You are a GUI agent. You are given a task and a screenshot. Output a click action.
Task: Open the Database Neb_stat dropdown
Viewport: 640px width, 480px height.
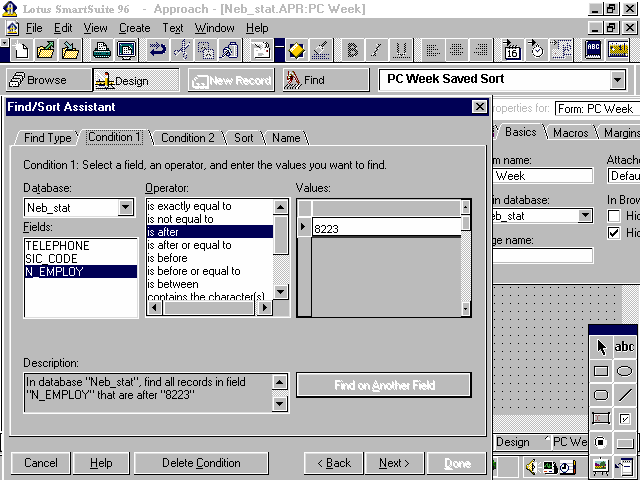tap(126, 208)
